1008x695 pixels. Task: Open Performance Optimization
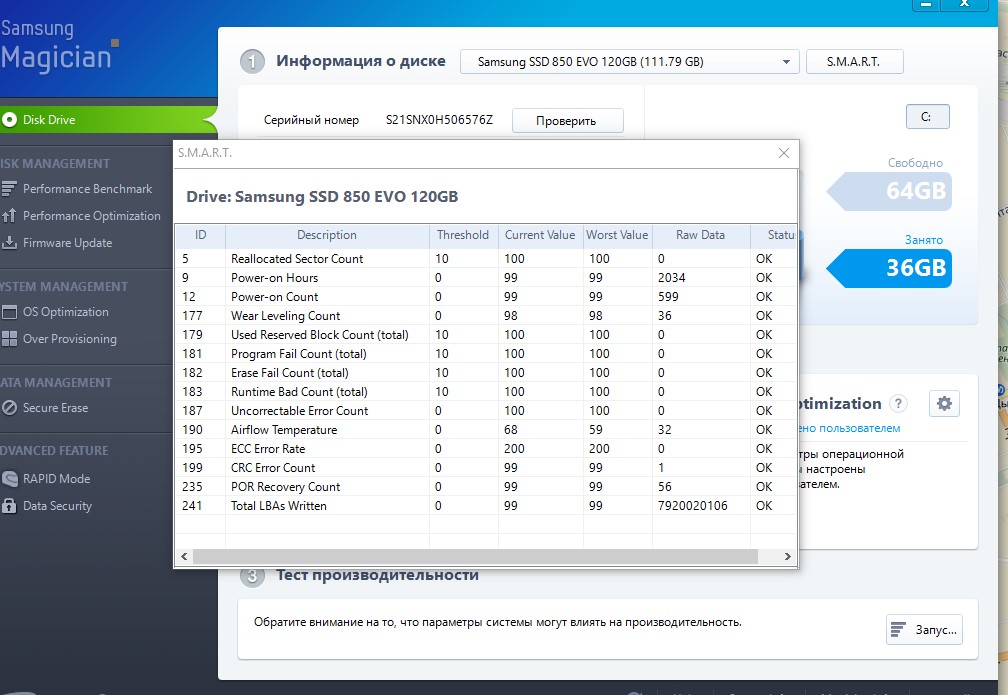[x=92, y=215]
